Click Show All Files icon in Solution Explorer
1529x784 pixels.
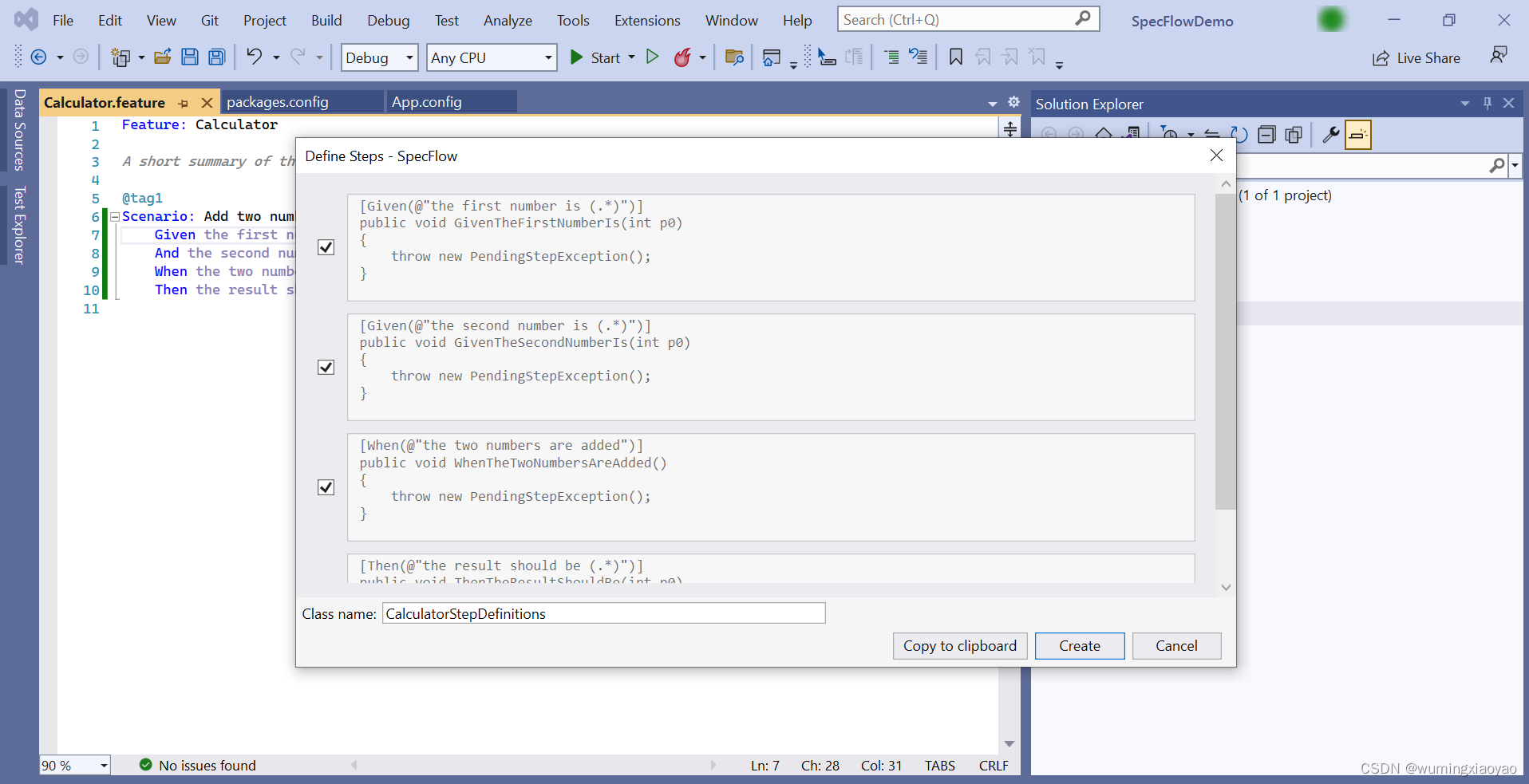(1294, 135)
